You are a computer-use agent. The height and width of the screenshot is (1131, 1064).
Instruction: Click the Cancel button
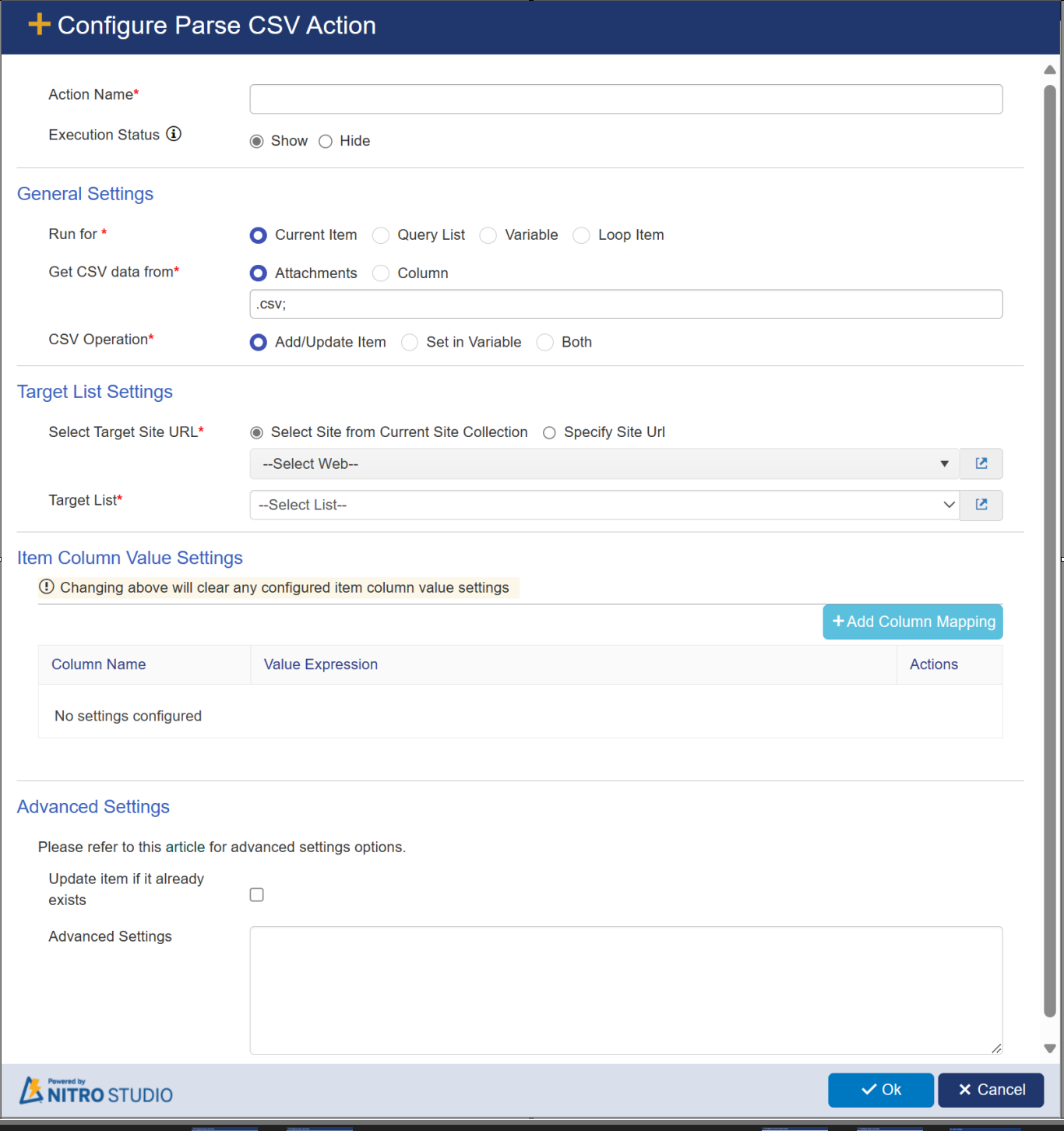(991, 1090)
